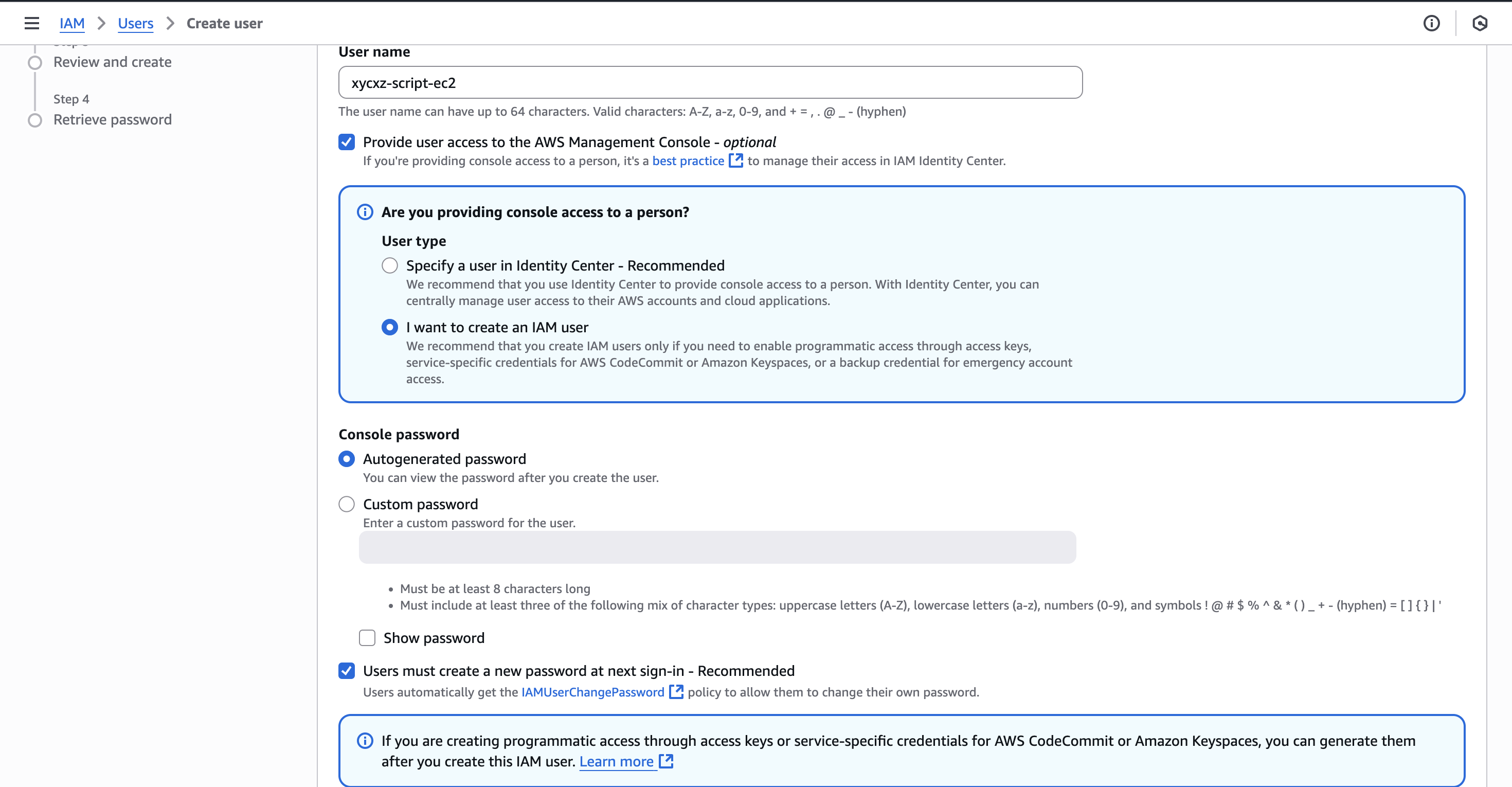
Task: Choose the Custom password option
Action: coord(346,504)
